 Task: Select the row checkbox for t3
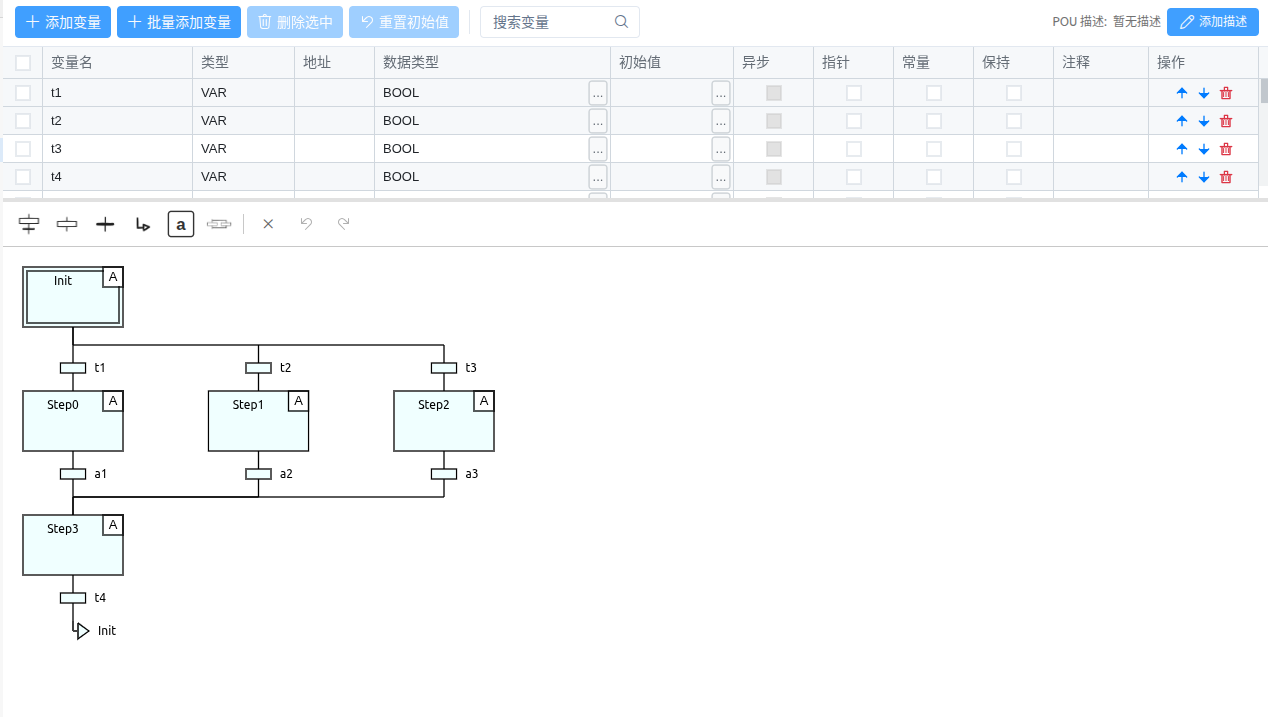tap(23, 149)
